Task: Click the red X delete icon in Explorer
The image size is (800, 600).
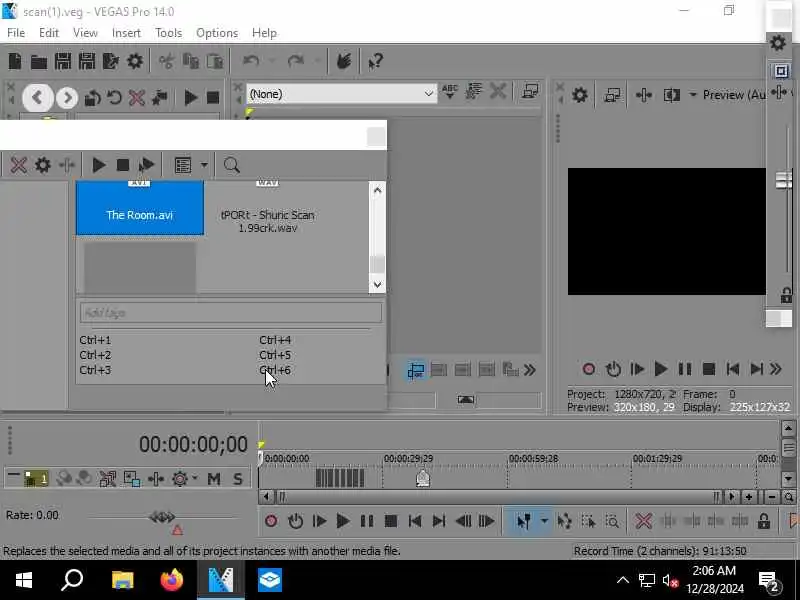Action: (x=137, y=97)
